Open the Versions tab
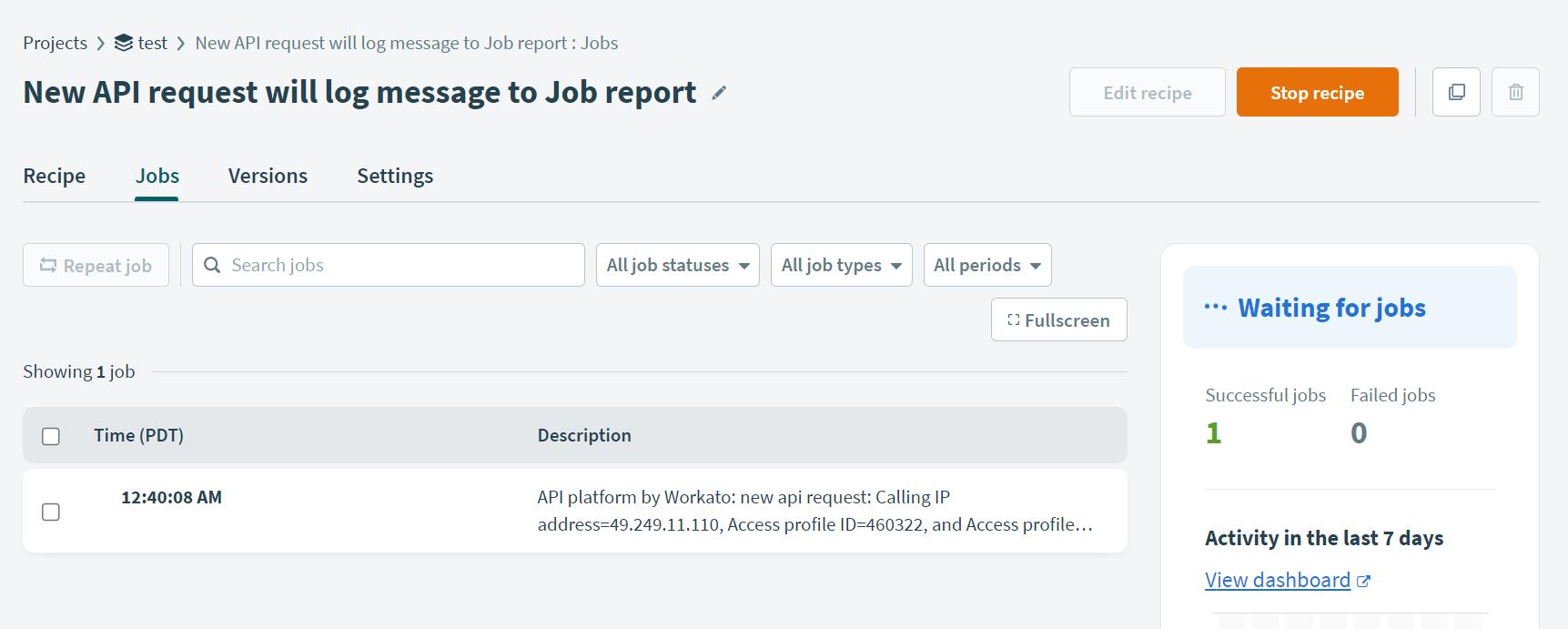The height and width of the screenshot is (629, 1568). click(268, 176)
